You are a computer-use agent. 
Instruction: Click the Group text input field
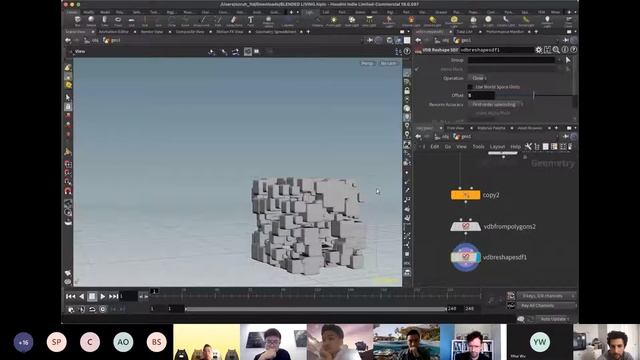pos(511,60)
